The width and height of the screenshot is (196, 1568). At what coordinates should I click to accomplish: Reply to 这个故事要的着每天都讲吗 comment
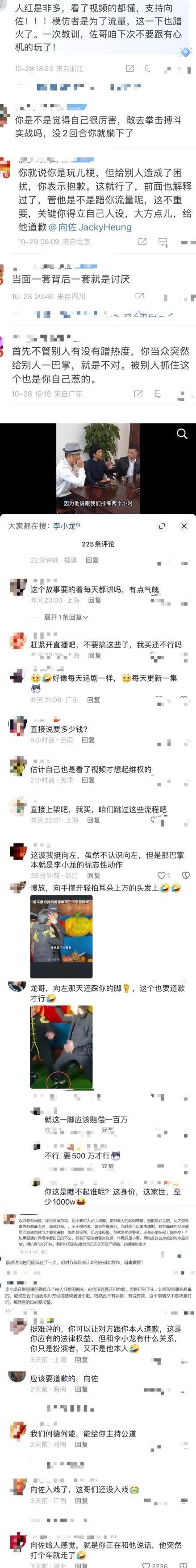pyautogui.click(x=94, y=600)
